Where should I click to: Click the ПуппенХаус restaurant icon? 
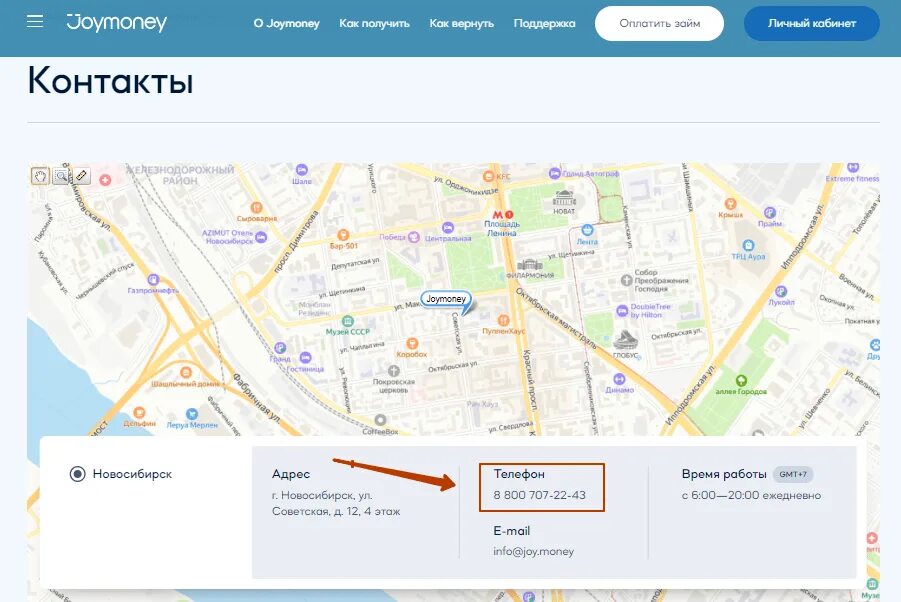tap(503, 321)
